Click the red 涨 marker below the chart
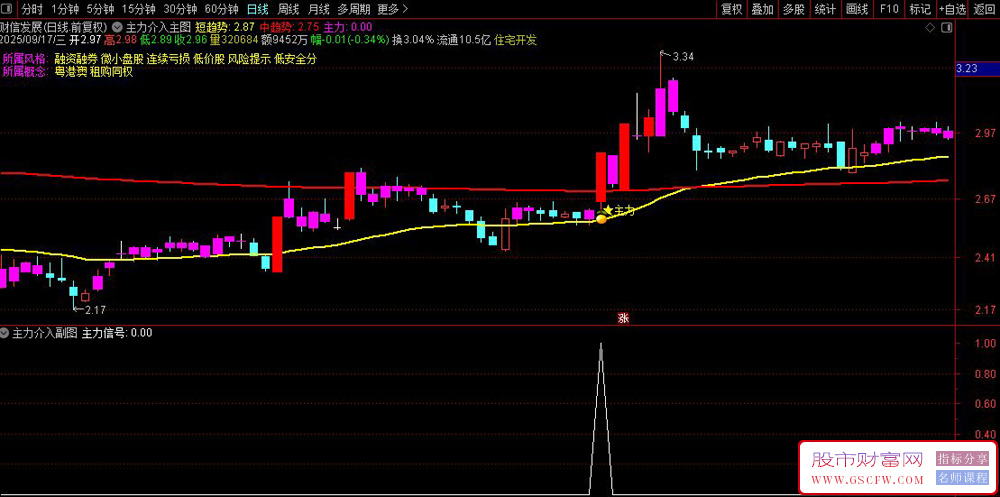This screenshot has width=1000, height=497. coord(623,319)
